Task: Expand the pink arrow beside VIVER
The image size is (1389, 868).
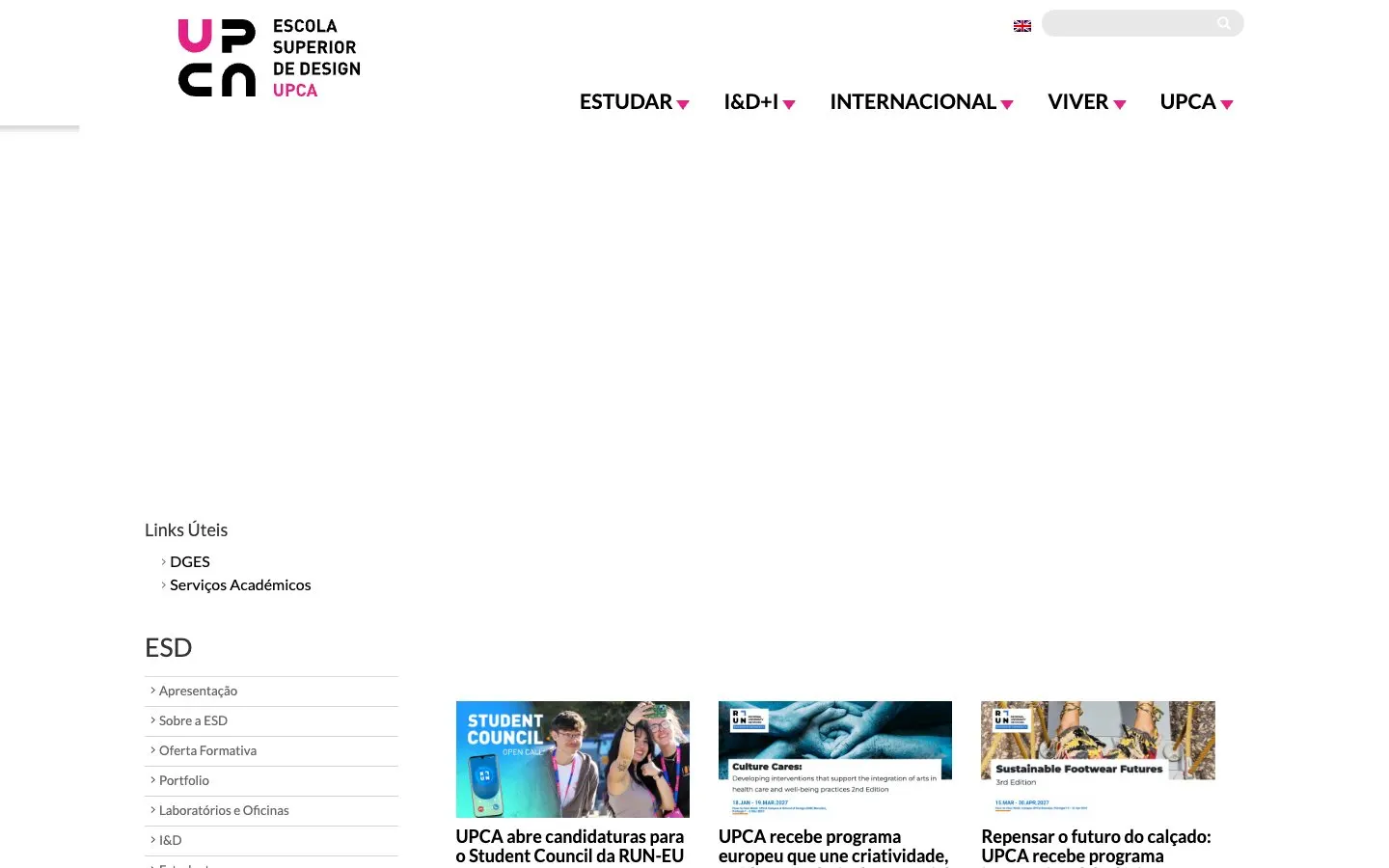Action: pos(1120,105)
